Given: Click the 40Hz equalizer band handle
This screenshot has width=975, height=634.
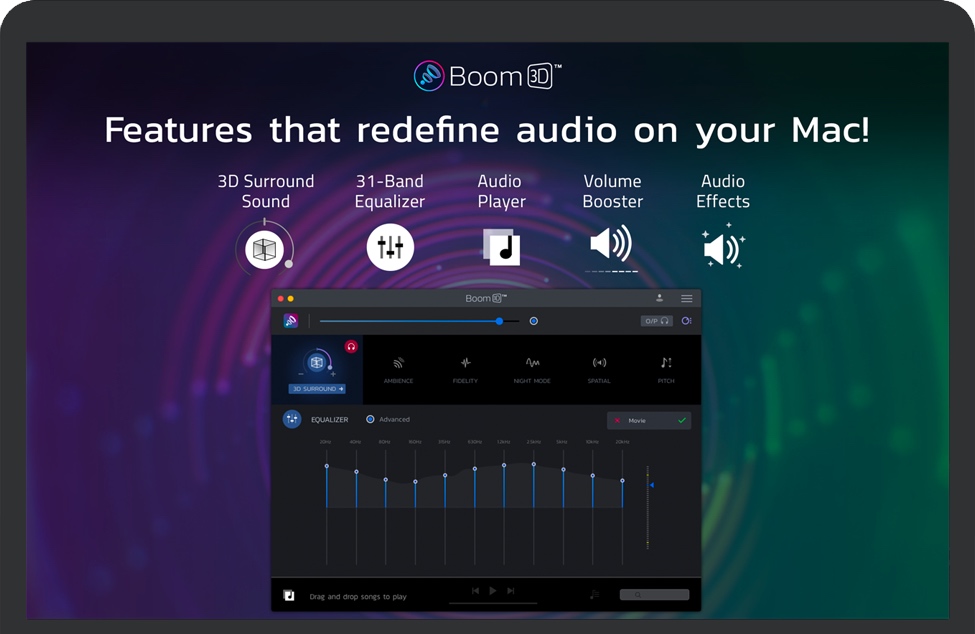Looking at the screenshot, I should [x=356, y=472].
